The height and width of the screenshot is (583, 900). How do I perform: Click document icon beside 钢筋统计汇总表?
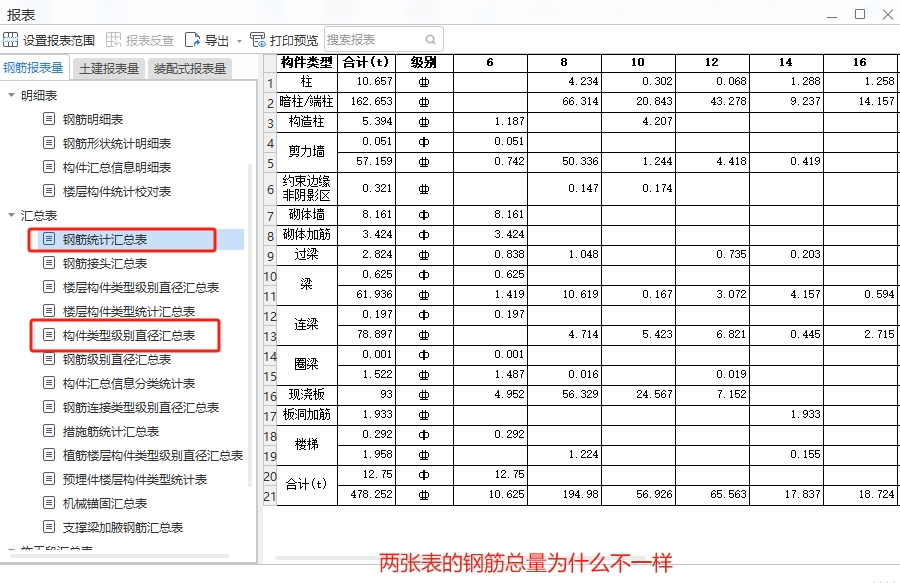[x=49, y=239]
